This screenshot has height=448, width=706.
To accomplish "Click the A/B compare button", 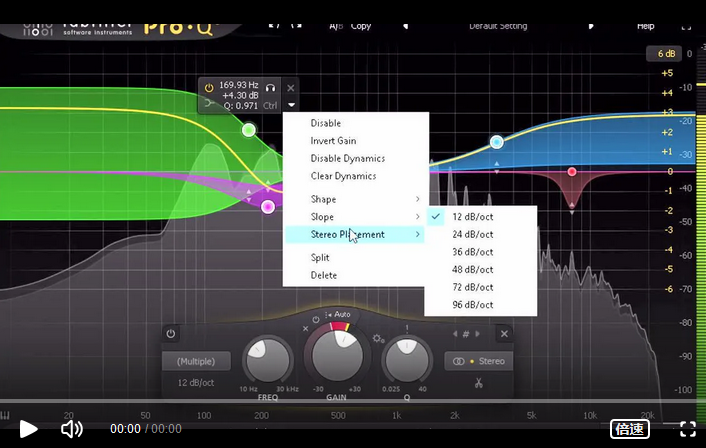I will (x=336, y=26).
